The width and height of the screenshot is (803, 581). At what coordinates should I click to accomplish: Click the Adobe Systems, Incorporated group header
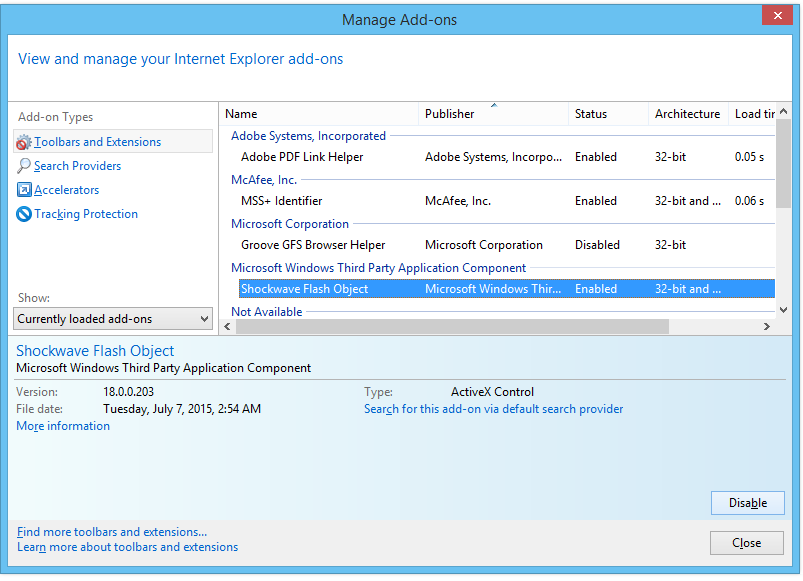308,136
